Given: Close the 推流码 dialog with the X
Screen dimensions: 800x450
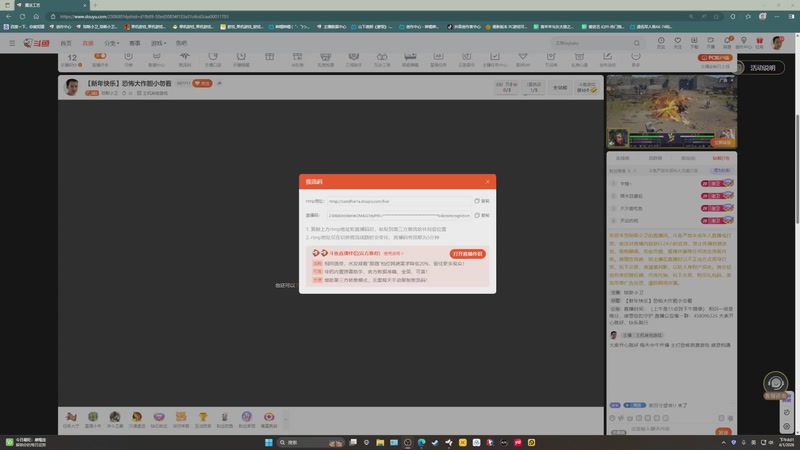Looking at the screenshot, I should point(487,182).
